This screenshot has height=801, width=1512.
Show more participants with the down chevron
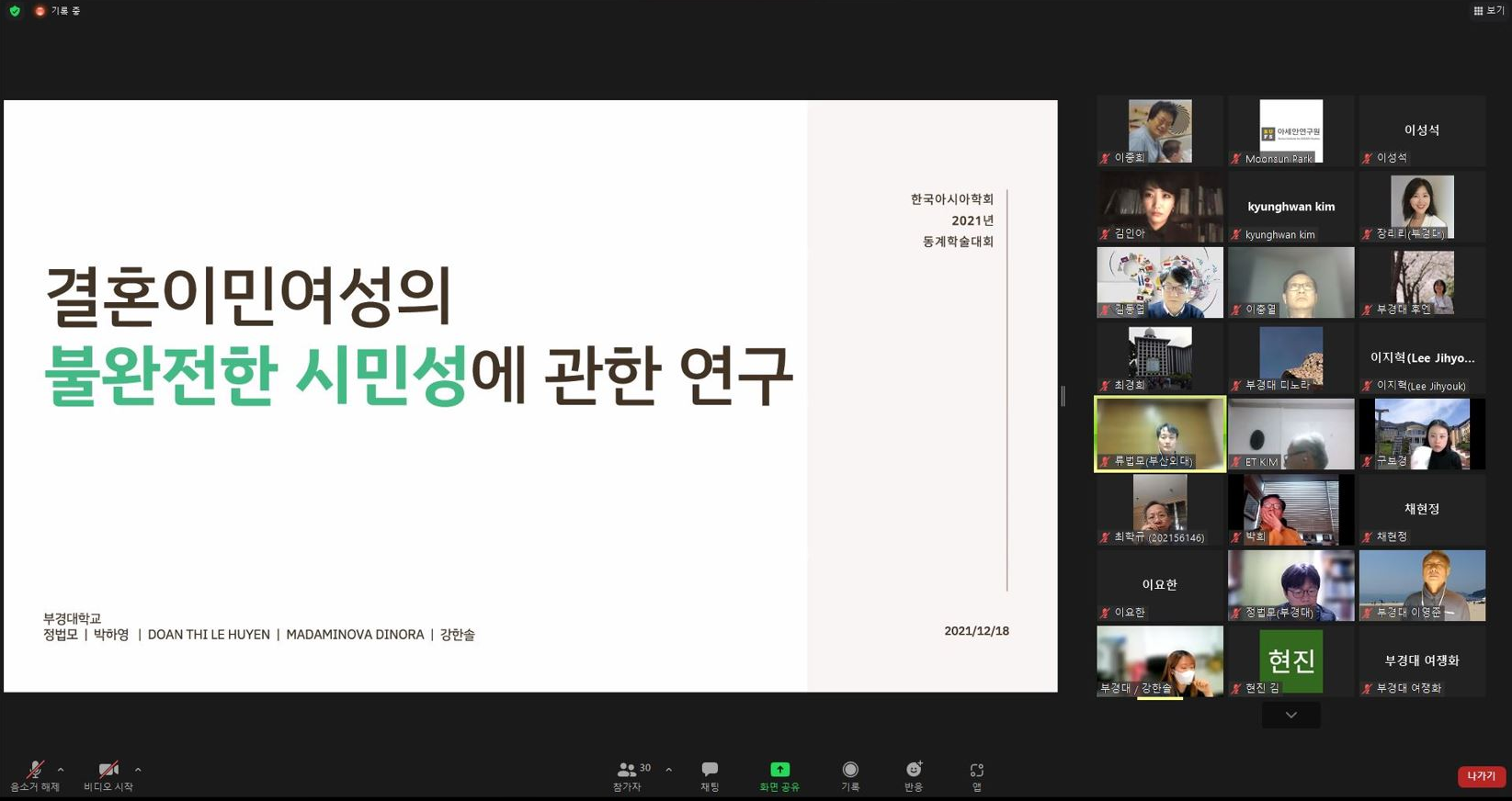click(1290, 715)
